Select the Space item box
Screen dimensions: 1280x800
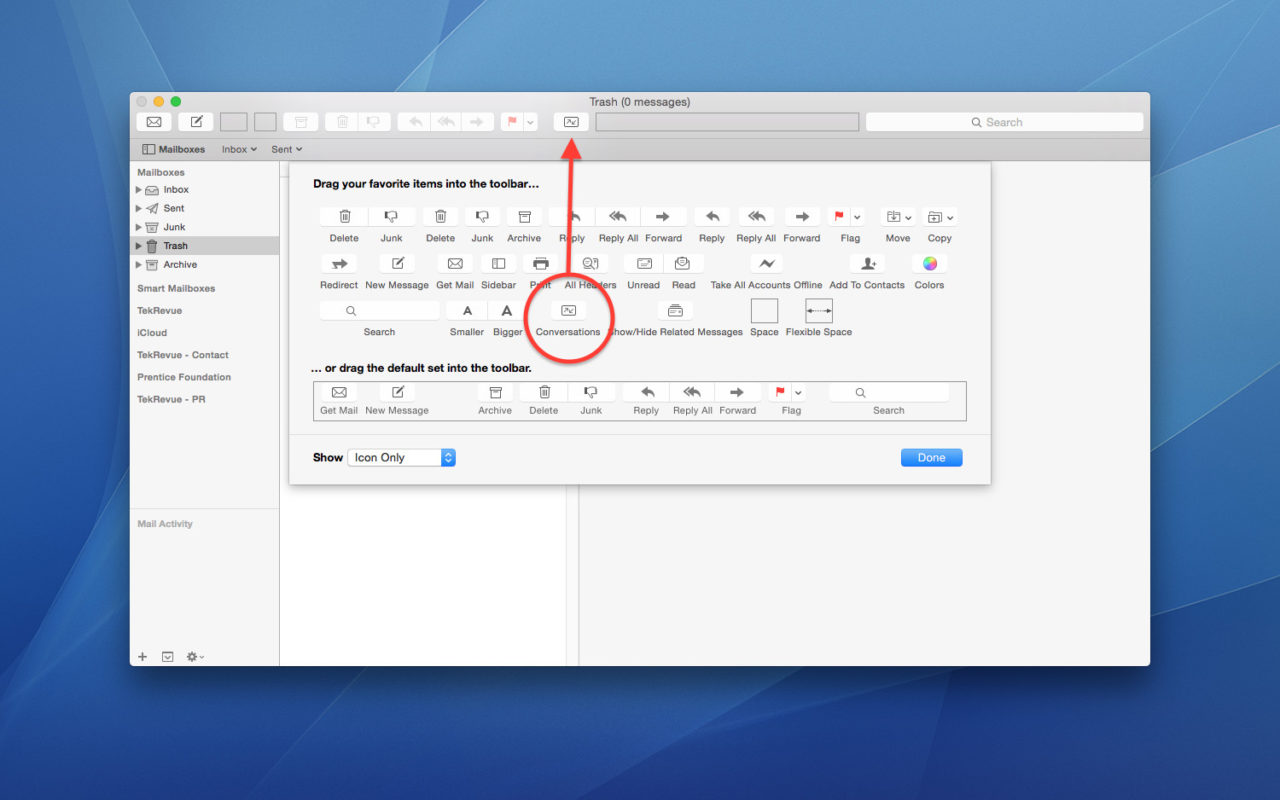click(764, 311)
